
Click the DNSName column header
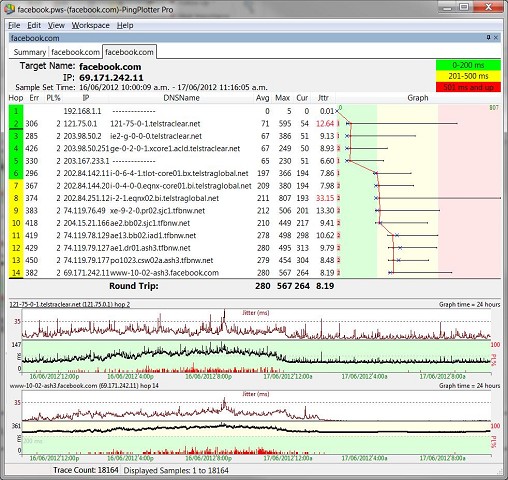pyautogui.click(x=181, y=98)
